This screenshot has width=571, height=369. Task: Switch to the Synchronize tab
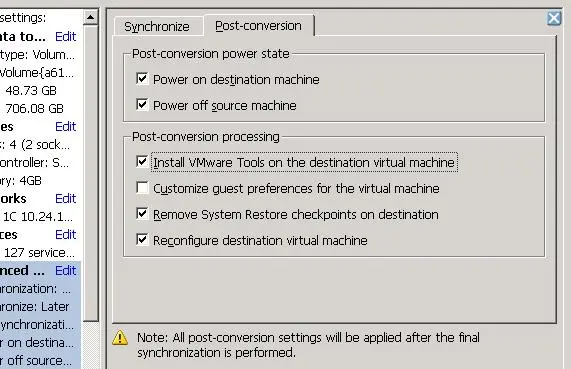click(157, 27)
